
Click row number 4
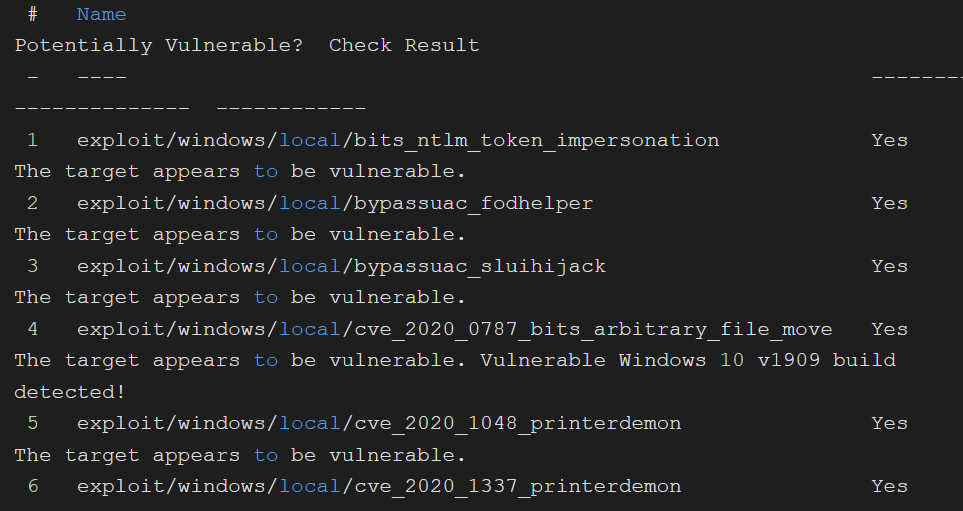click(33, 329)
